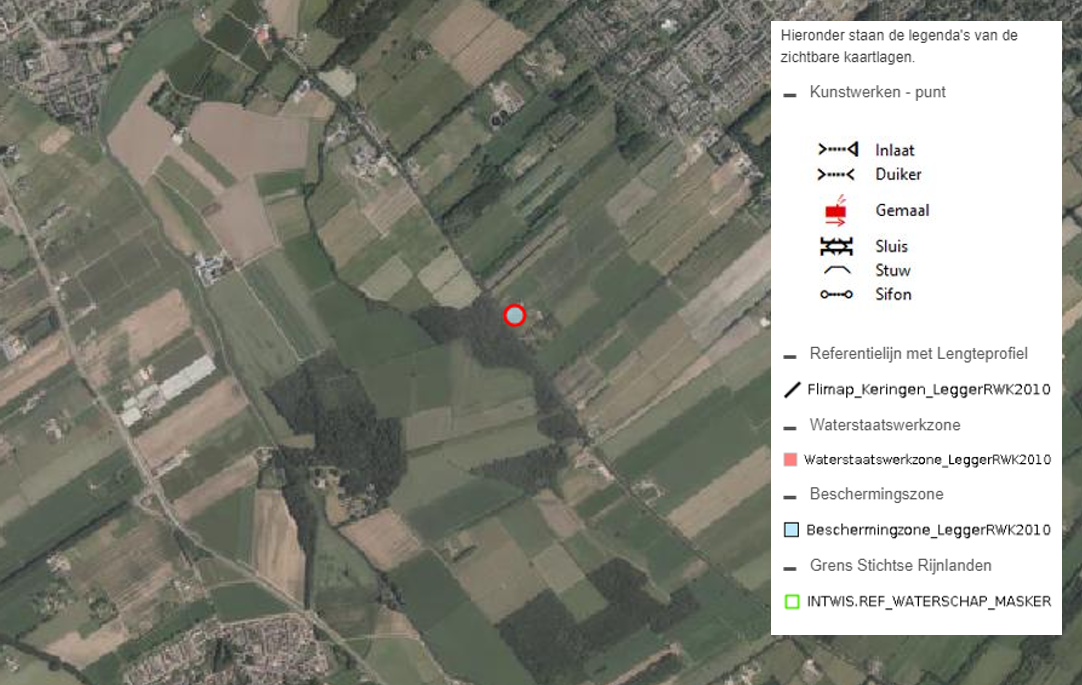
Task: Click the Flimap_Keringen_LeggerRWK2010 label
Action: (x=929, y=390)
